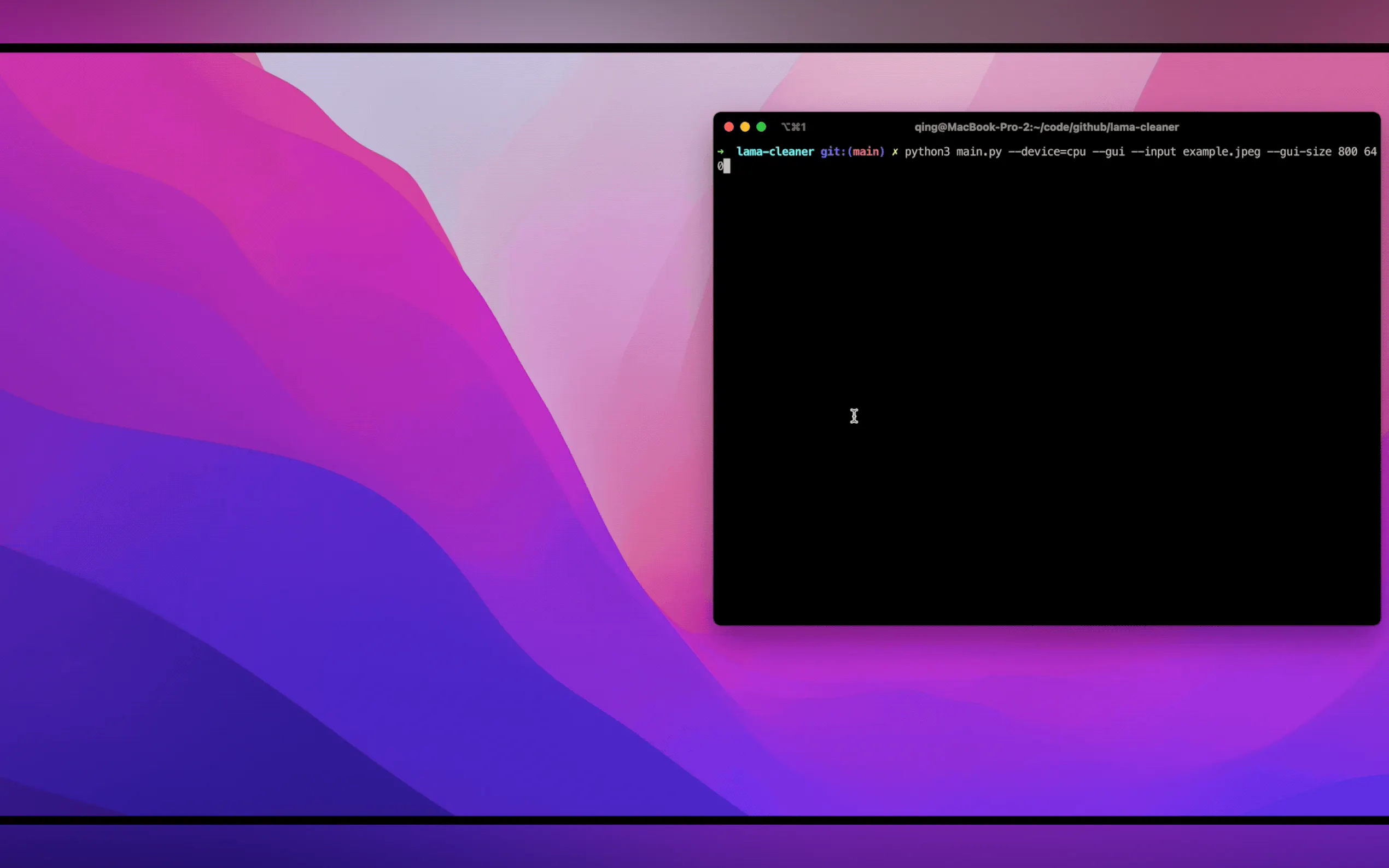Maximize the terminal with green button
Image resolution: width=1389 pixels, height=868 pixels.
[x=761, y=127]
